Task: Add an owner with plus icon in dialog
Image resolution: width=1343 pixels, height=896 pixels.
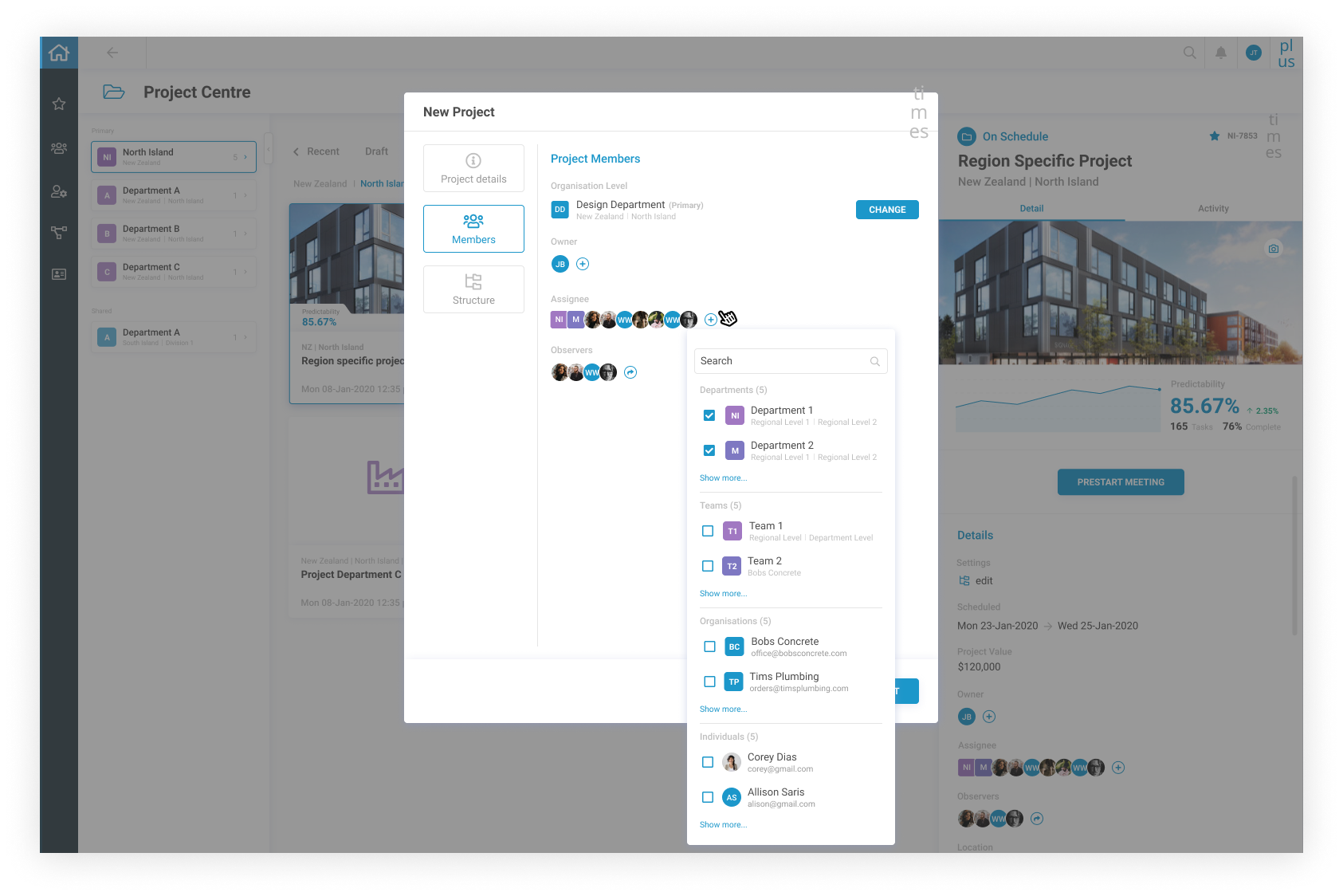Action: (583, 264)
